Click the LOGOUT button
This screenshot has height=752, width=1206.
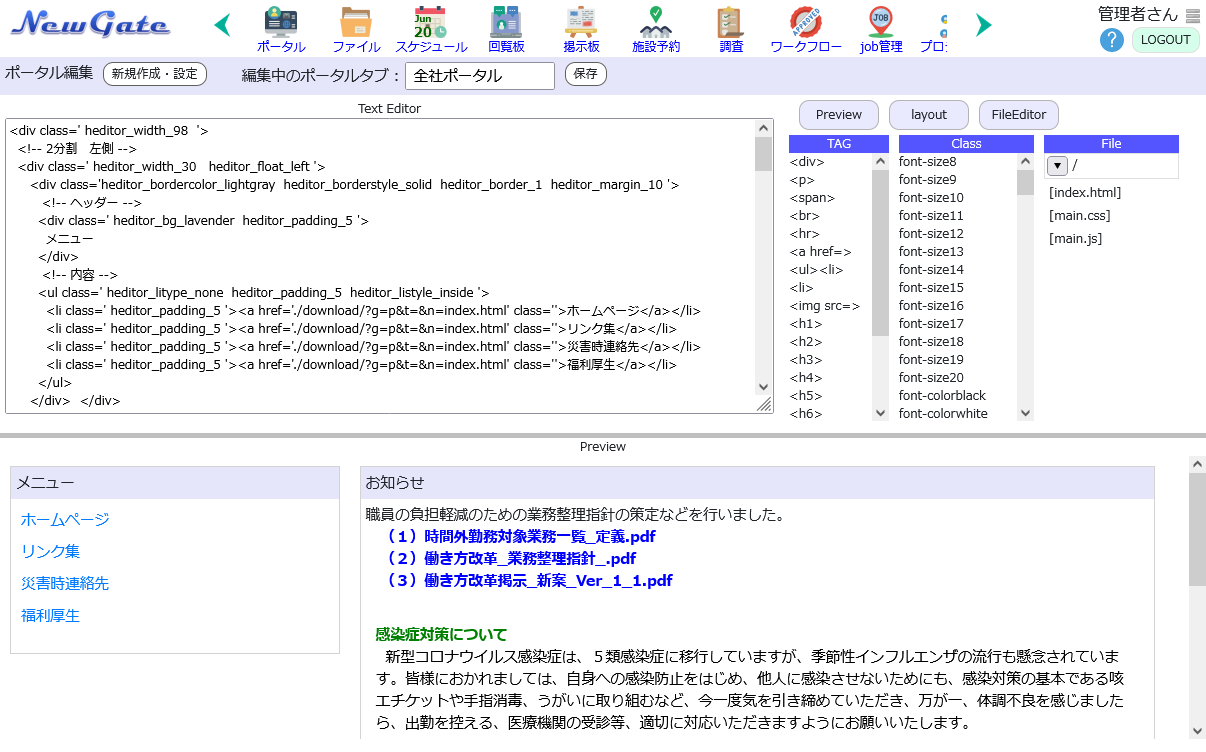[x=1165, y=40]
